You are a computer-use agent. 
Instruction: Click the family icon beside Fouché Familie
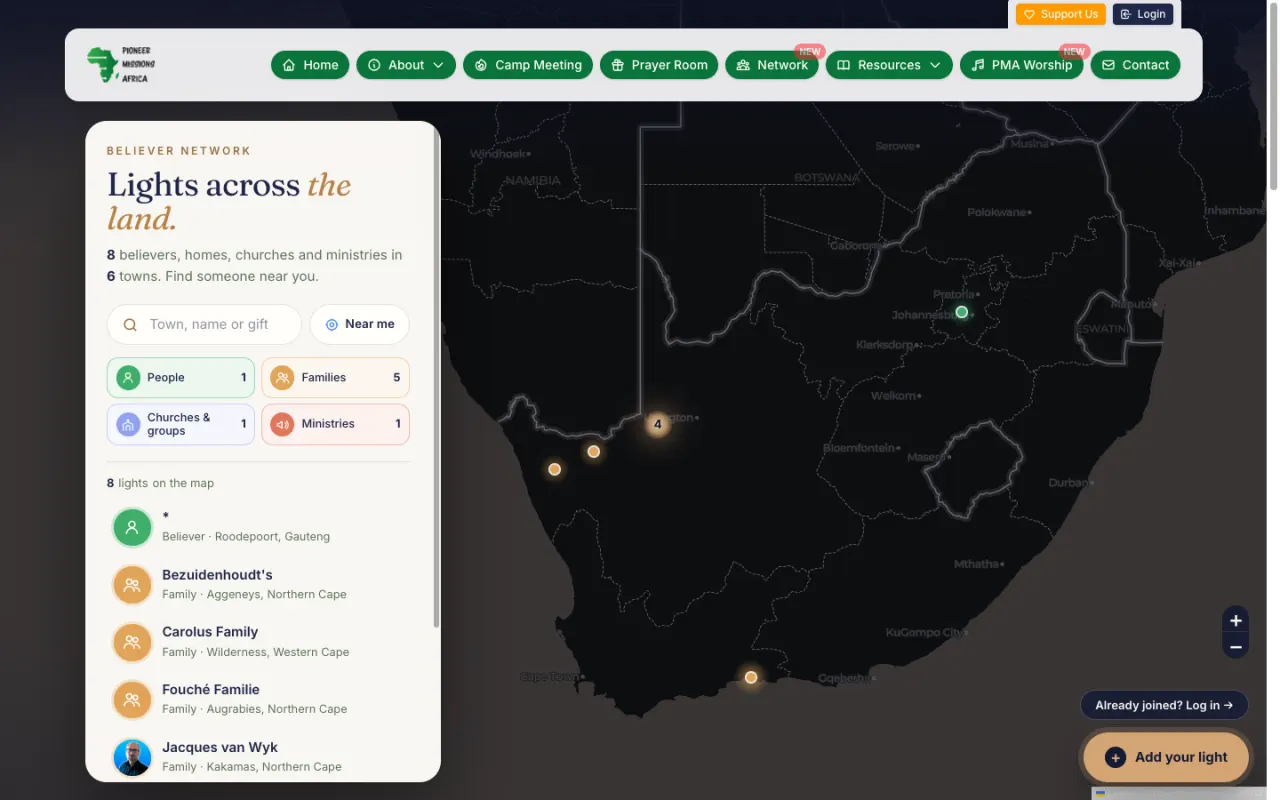pyautogui.click(x=132, y=700)
